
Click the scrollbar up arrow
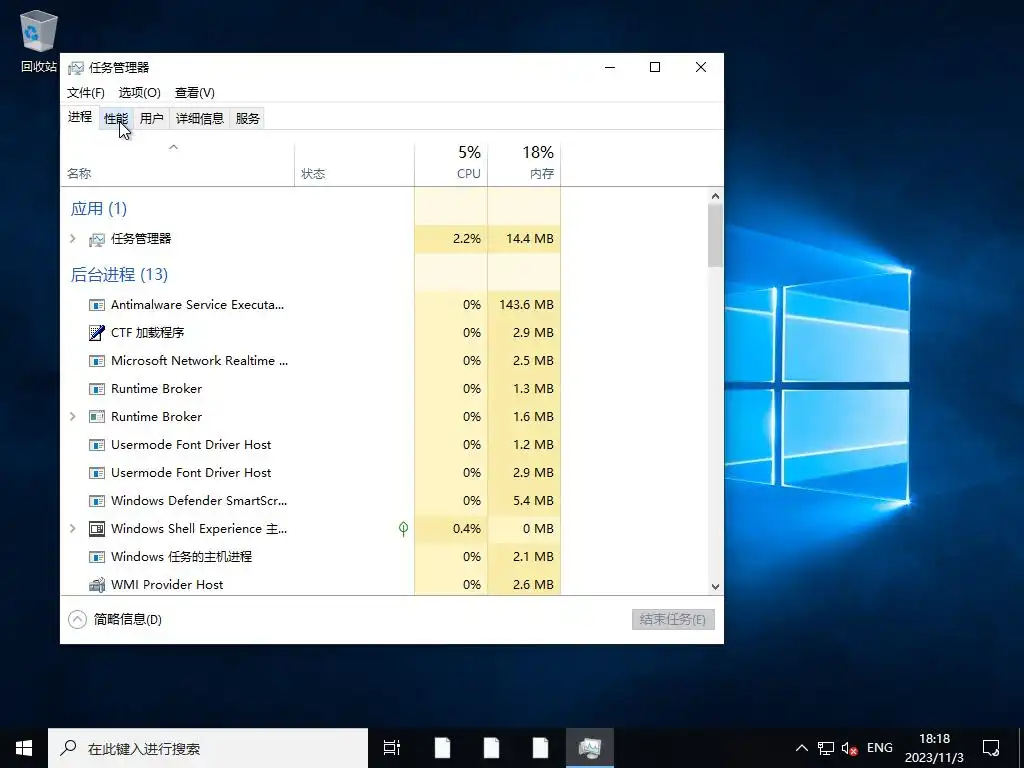point(715,196)
